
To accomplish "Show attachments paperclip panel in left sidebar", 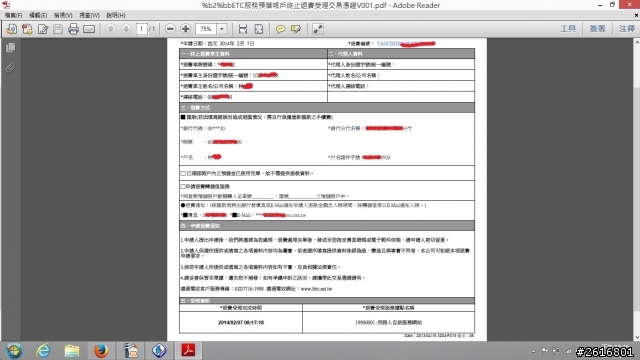I will pyautogui.click(x=11, y=67).
